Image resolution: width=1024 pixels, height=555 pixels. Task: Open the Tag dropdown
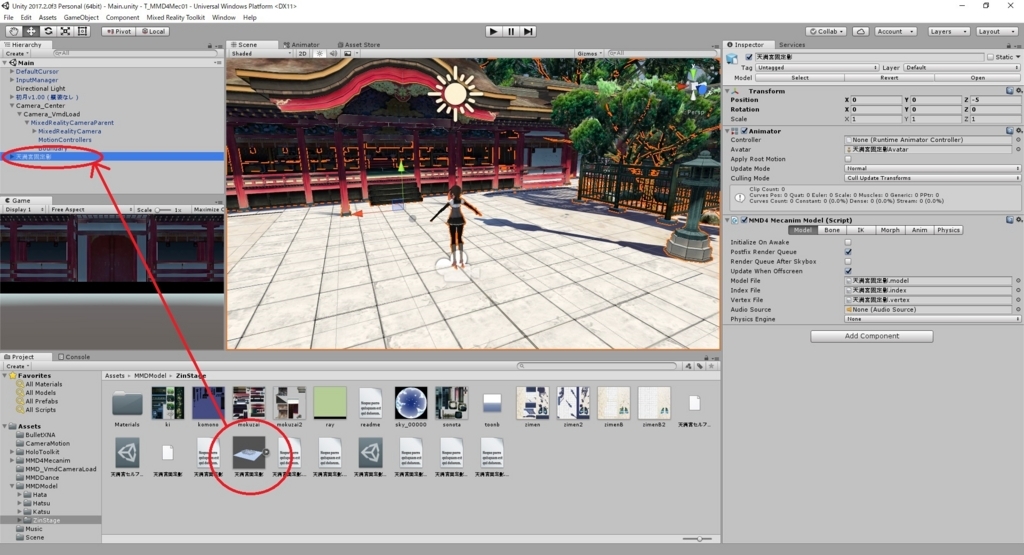[x=817, y=67]
